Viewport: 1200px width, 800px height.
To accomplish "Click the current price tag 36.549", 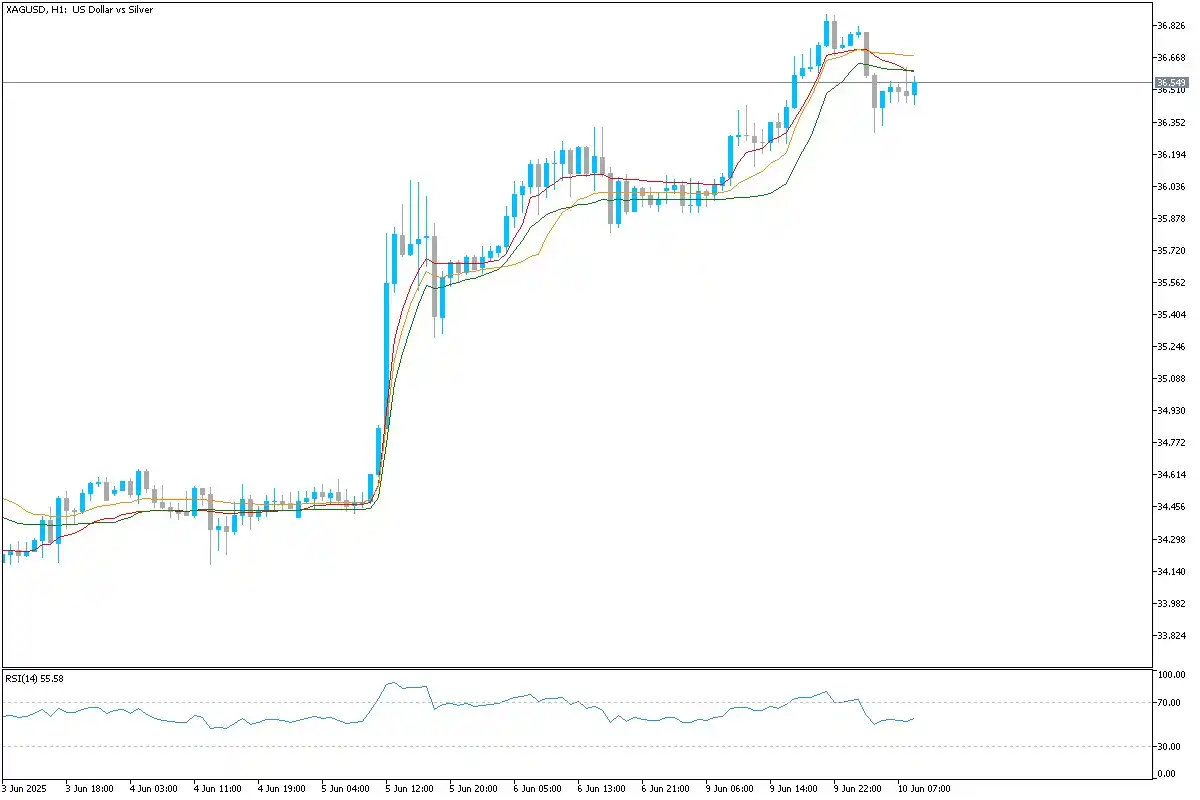I will coord(1171,82).
